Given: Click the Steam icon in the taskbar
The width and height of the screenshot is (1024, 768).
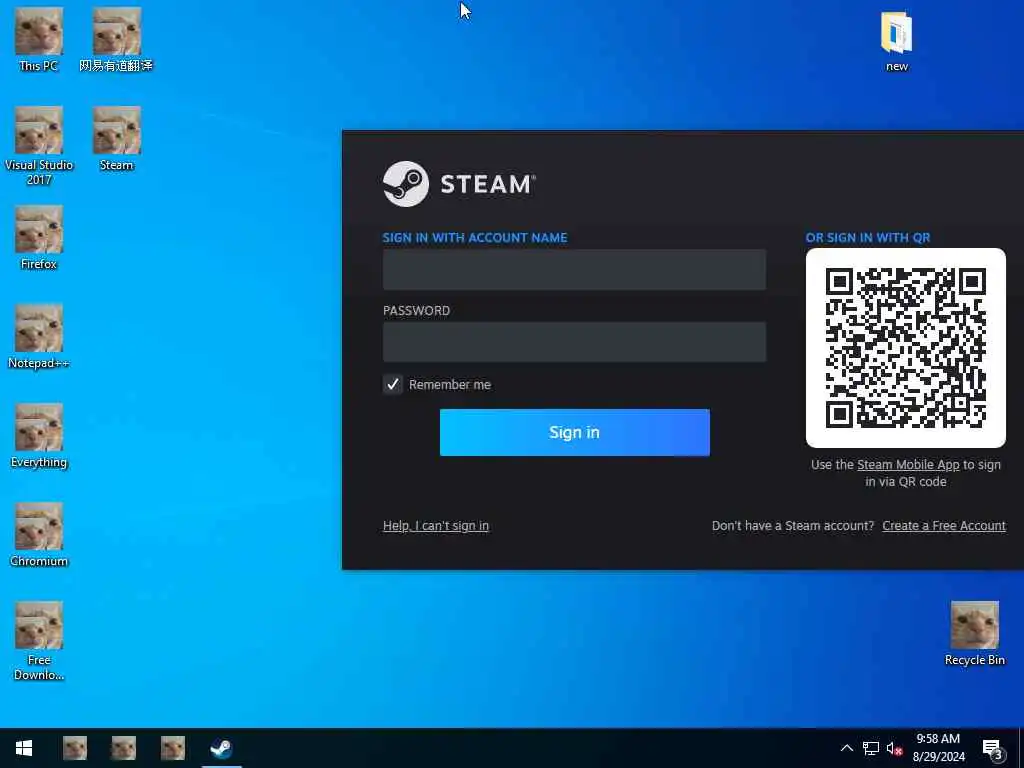Looking at the screenshot, I should pos(221,748).
